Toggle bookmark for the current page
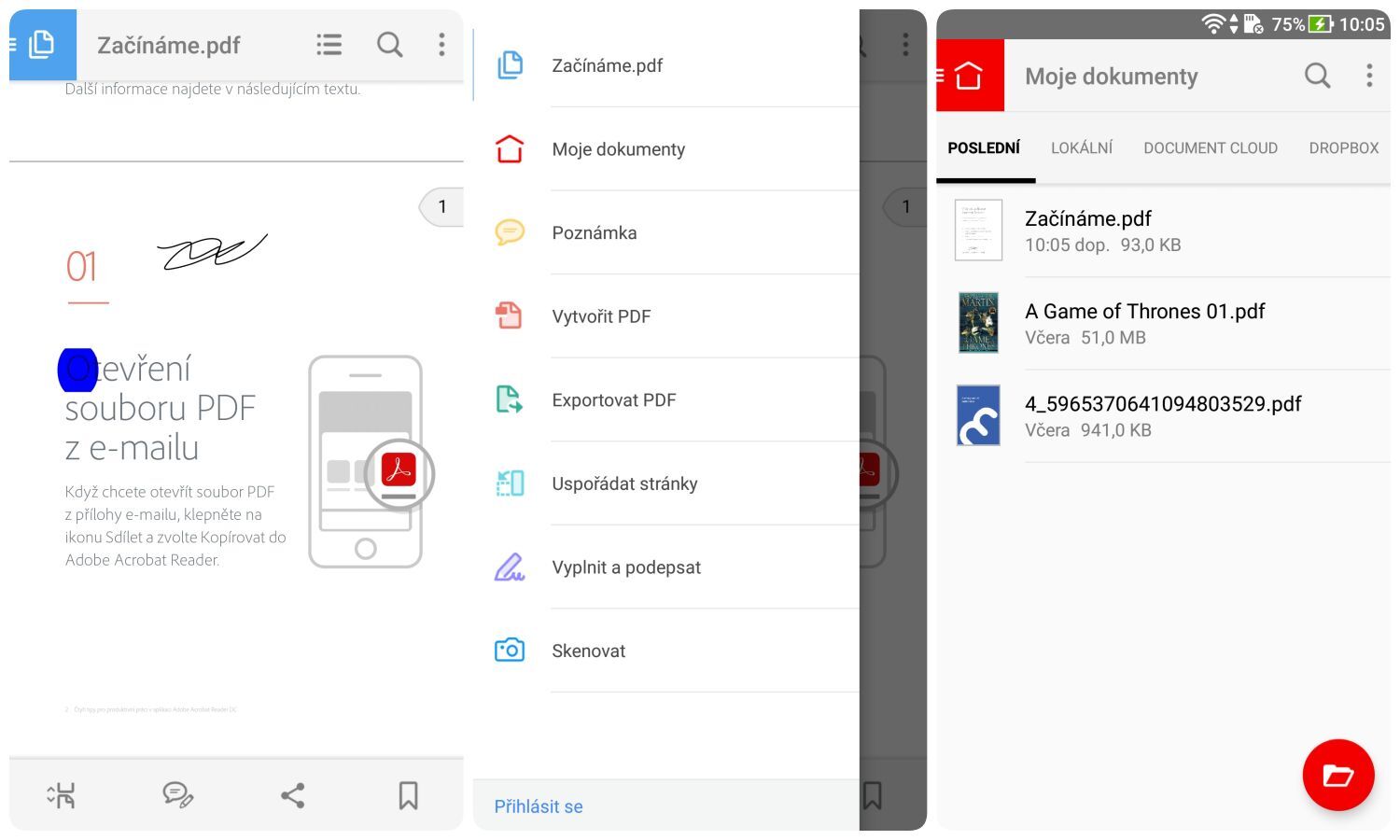This screenshot has height=840, width=1400. pyautogui.click(x=408, y=795)
